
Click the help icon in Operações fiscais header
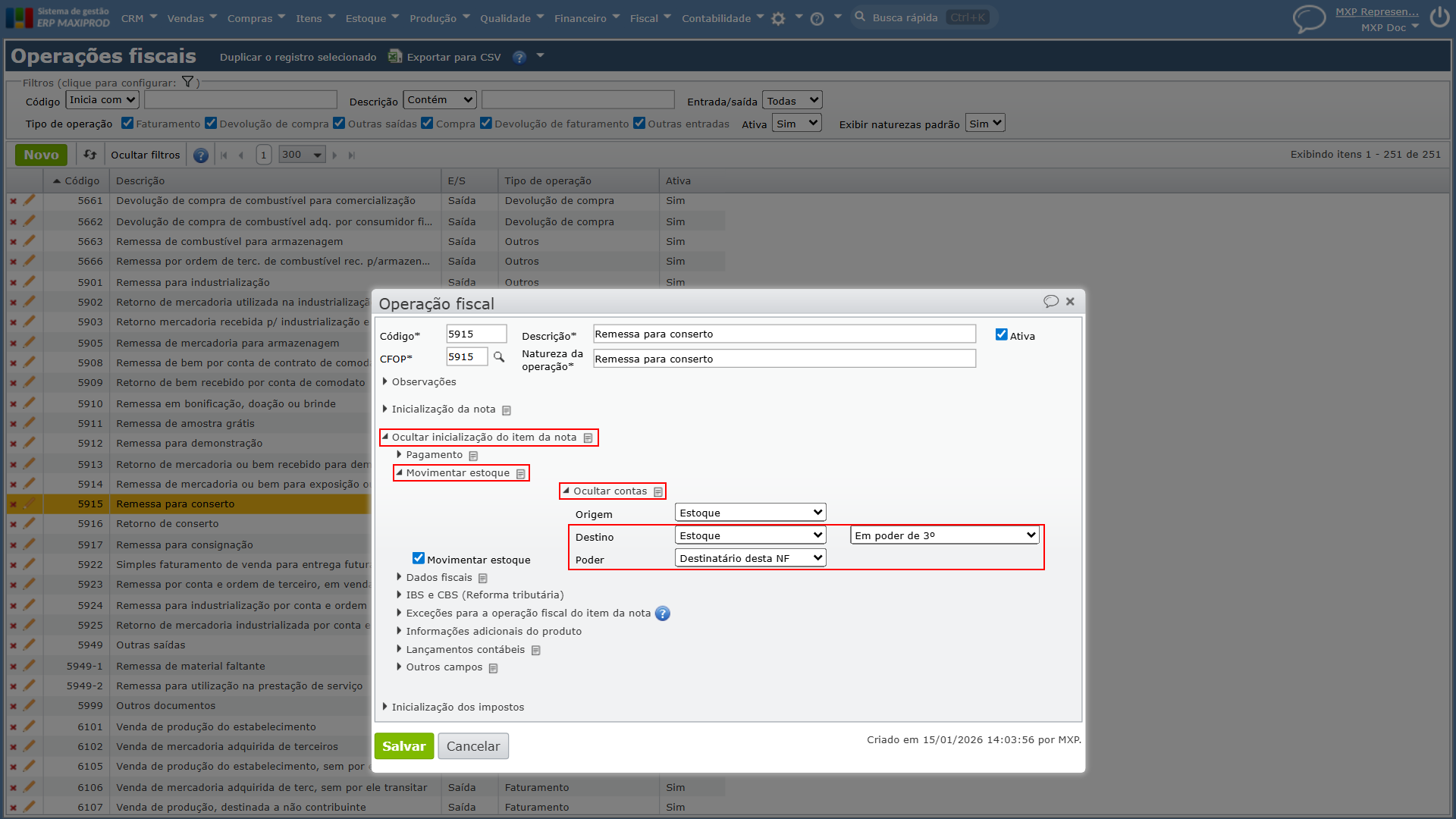tap(519, 58)
